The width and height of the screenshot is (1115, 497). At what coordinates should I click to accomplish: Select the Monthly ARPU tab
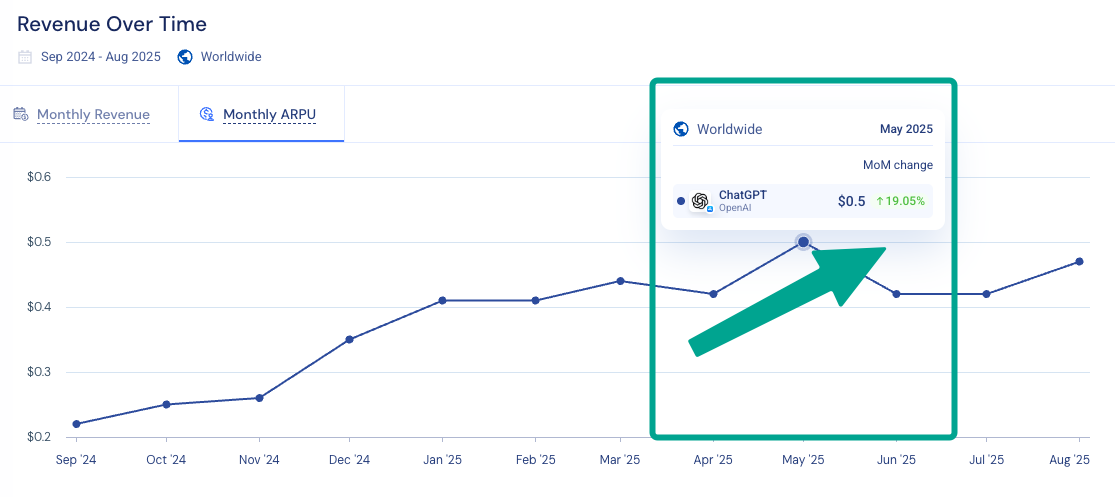coord(270,114)
